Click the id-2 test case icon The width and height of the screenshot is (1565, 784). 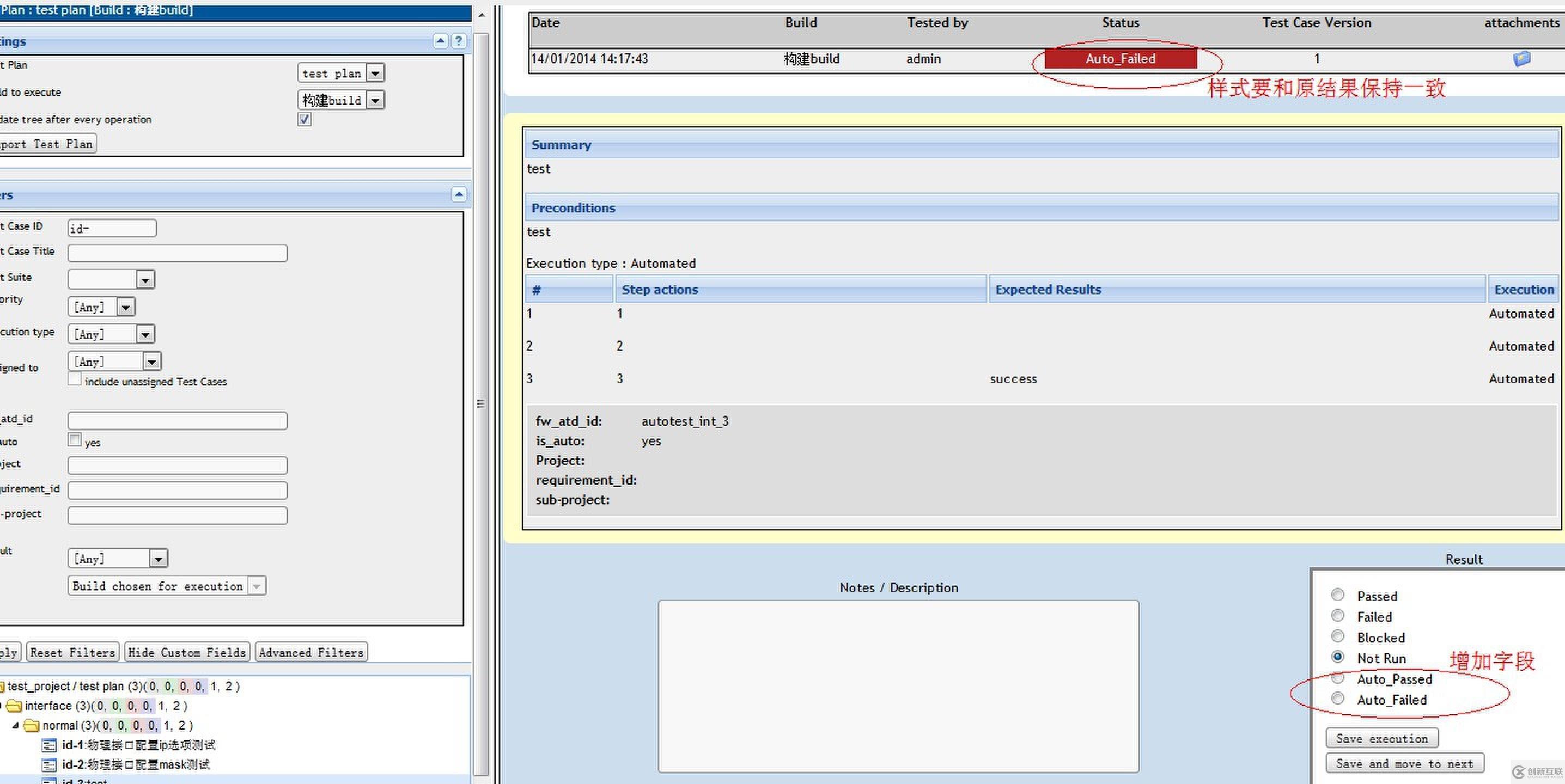tap(49, 764)
